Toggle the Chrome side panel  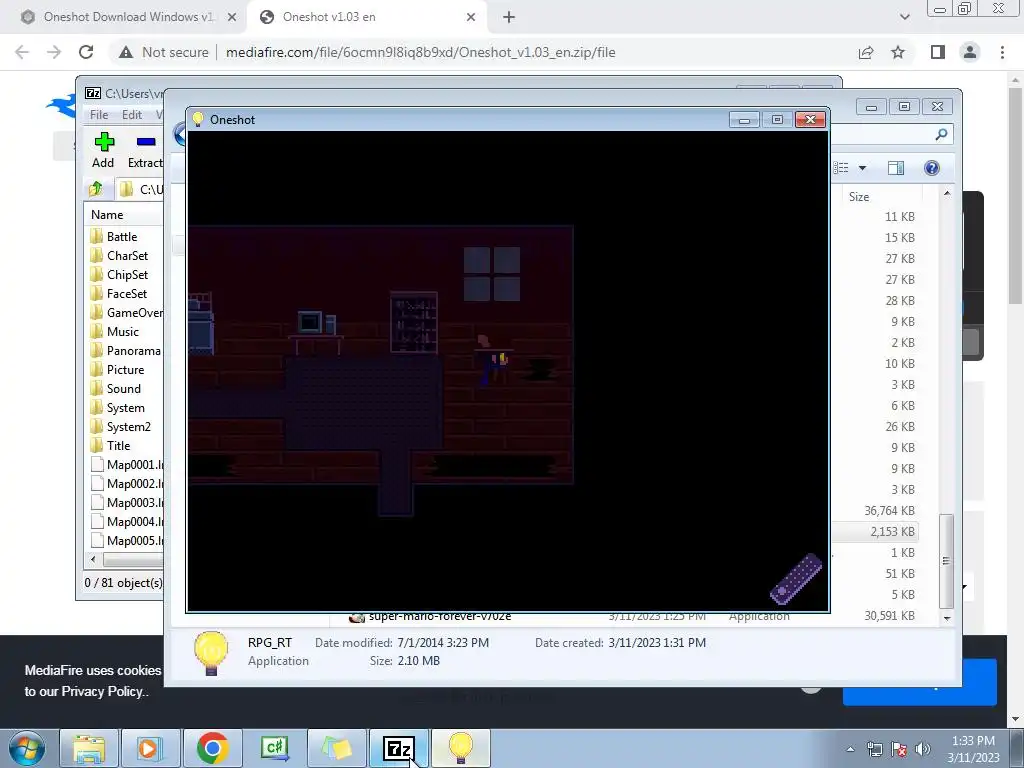pyautogui.click(x=938, y=52)
